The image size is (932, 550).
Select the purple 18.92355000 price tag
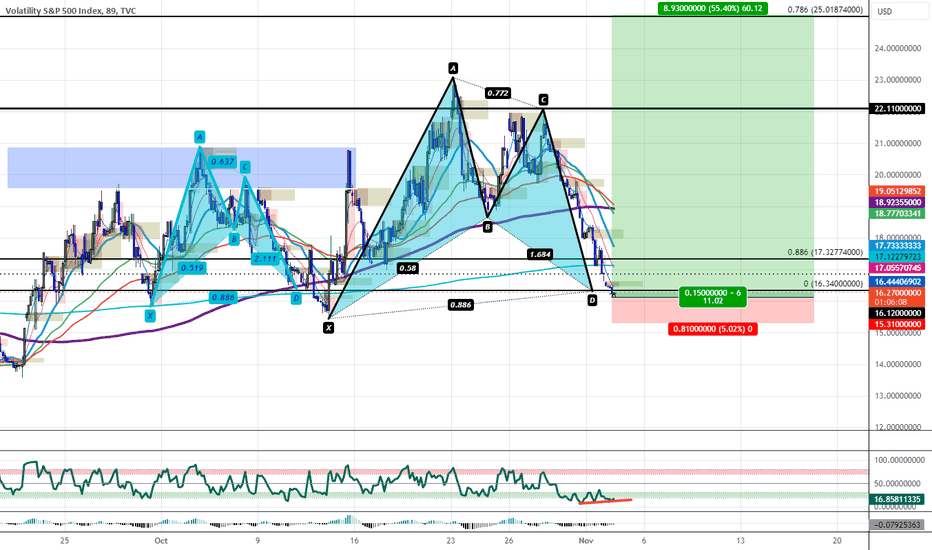[x=898, y=202]
